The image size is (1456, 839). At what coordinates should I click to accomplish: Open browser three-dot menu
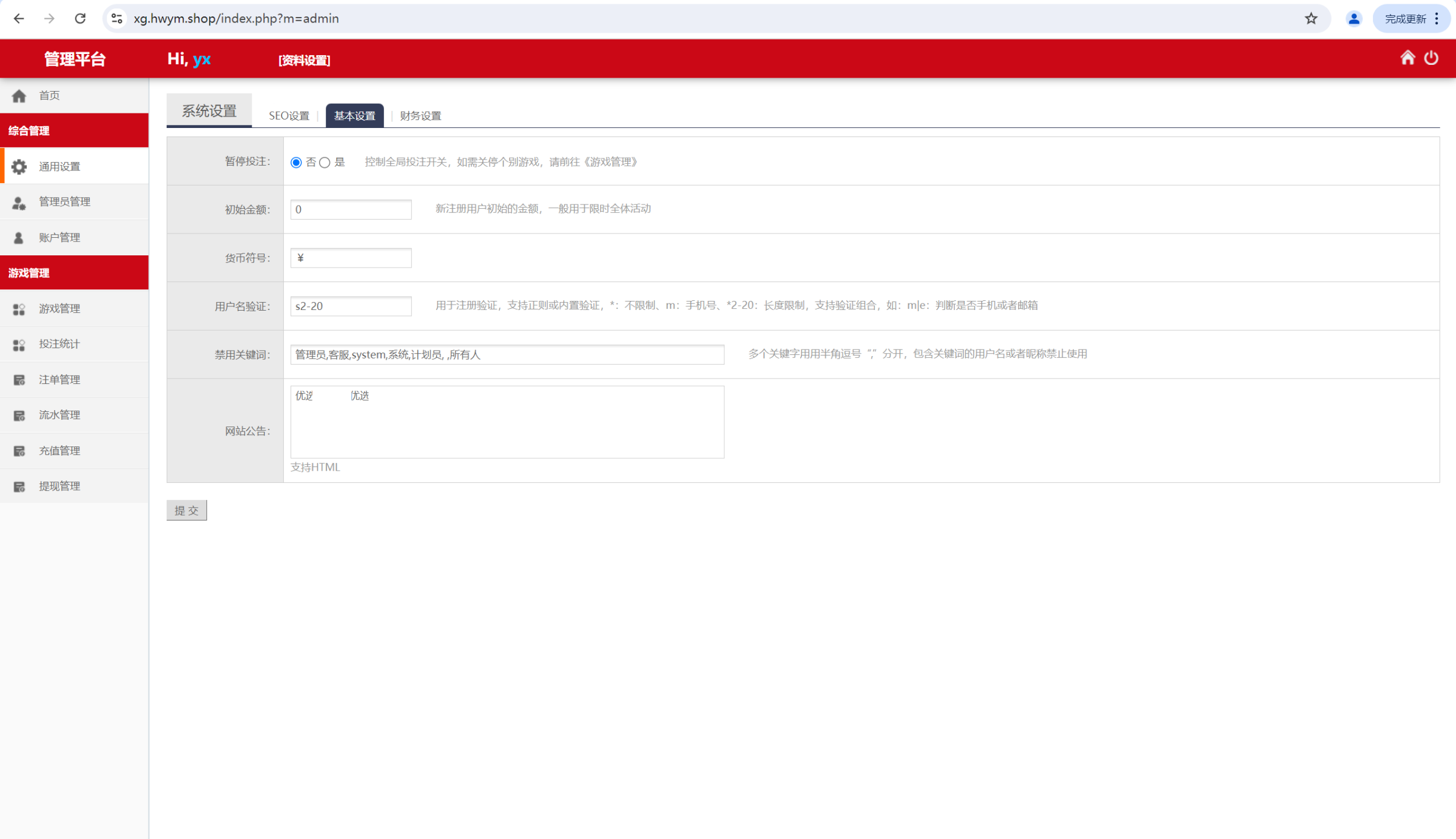pos(1437,19)
